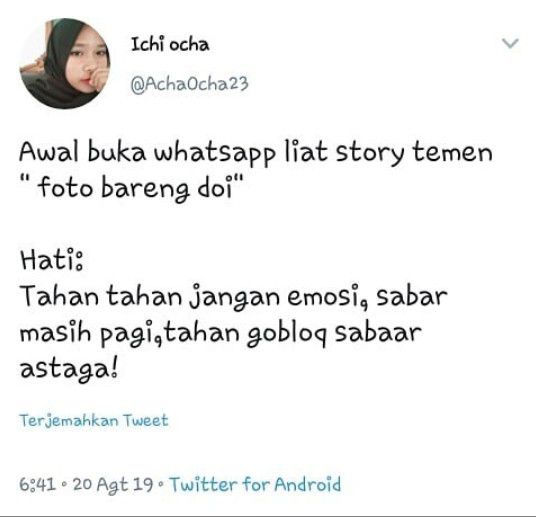The width and height of the screenshot is (536, 517).
Task: Select the 20 Agt 19 date
Action: pos(113,485)
